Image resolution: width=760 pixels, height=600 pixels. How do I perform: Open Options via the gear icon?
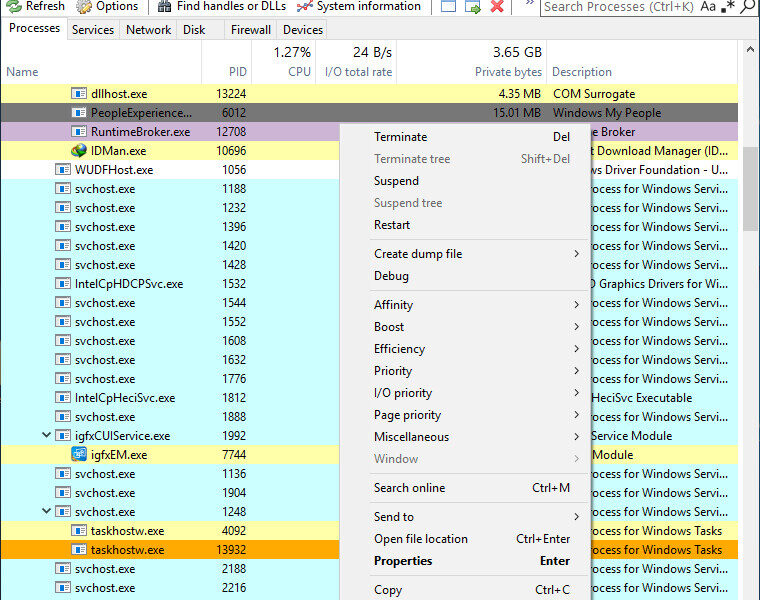point(84,6)
